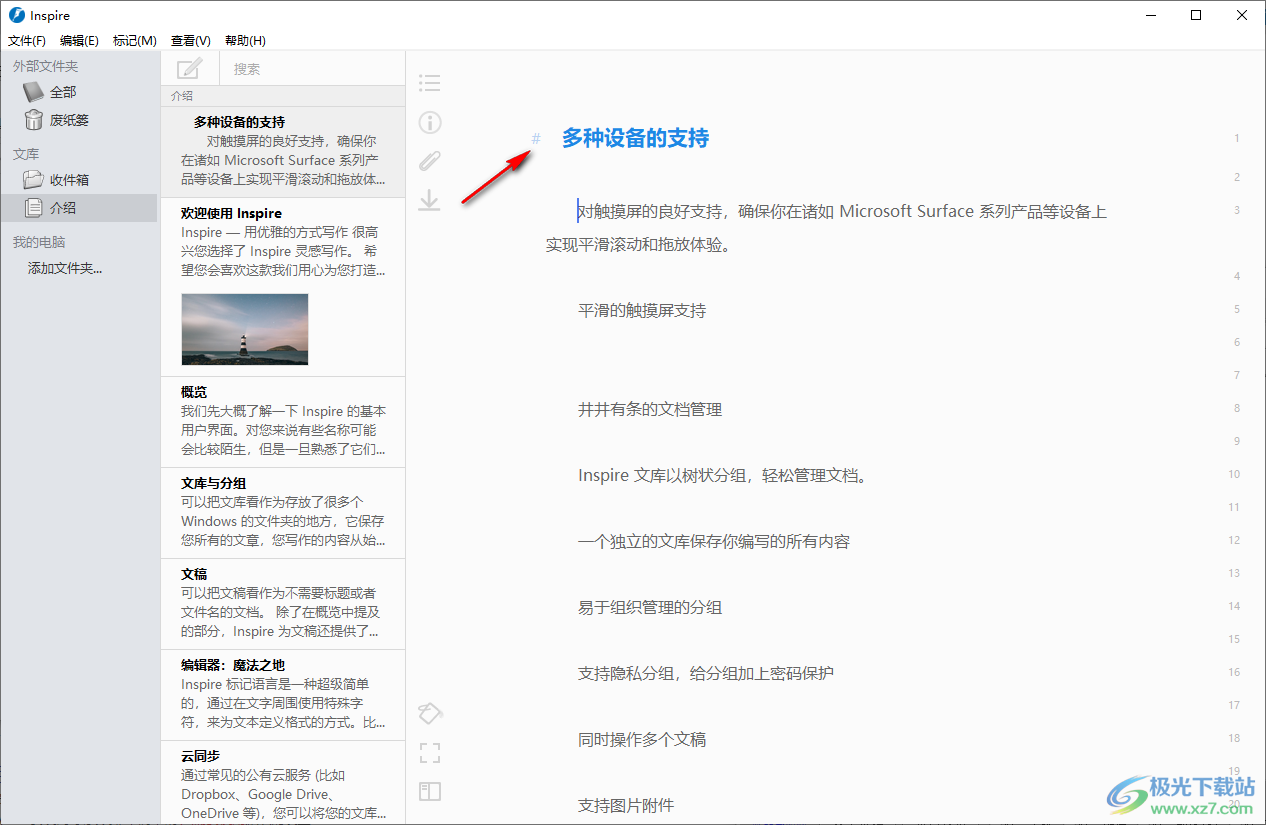This screenshot has width=1266, height=825.
Task: Toggle fullscreen mode icon
Action: click(x=429, y=753)
